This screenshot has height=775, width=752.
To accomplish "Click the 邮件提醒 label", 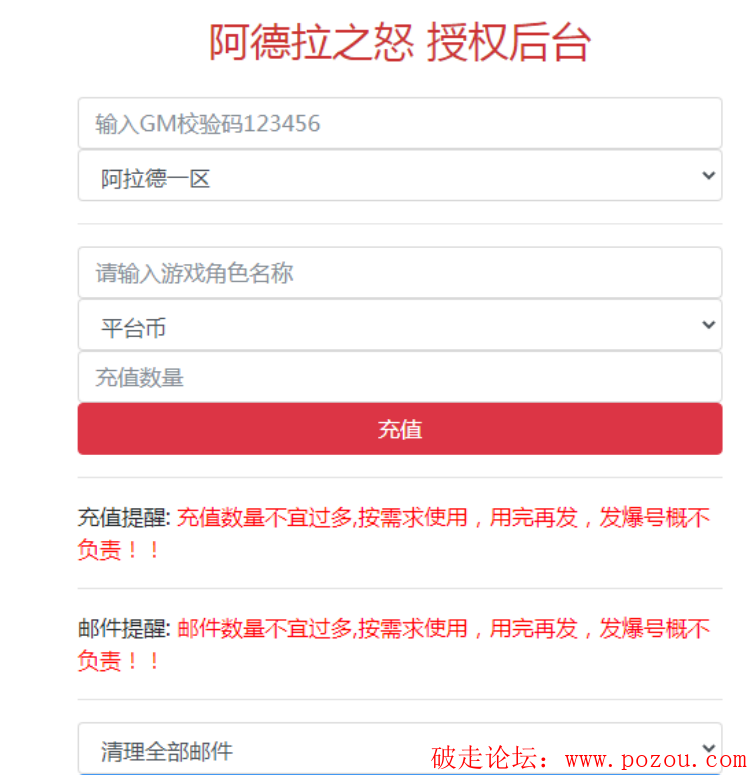I will click(124, 629).
